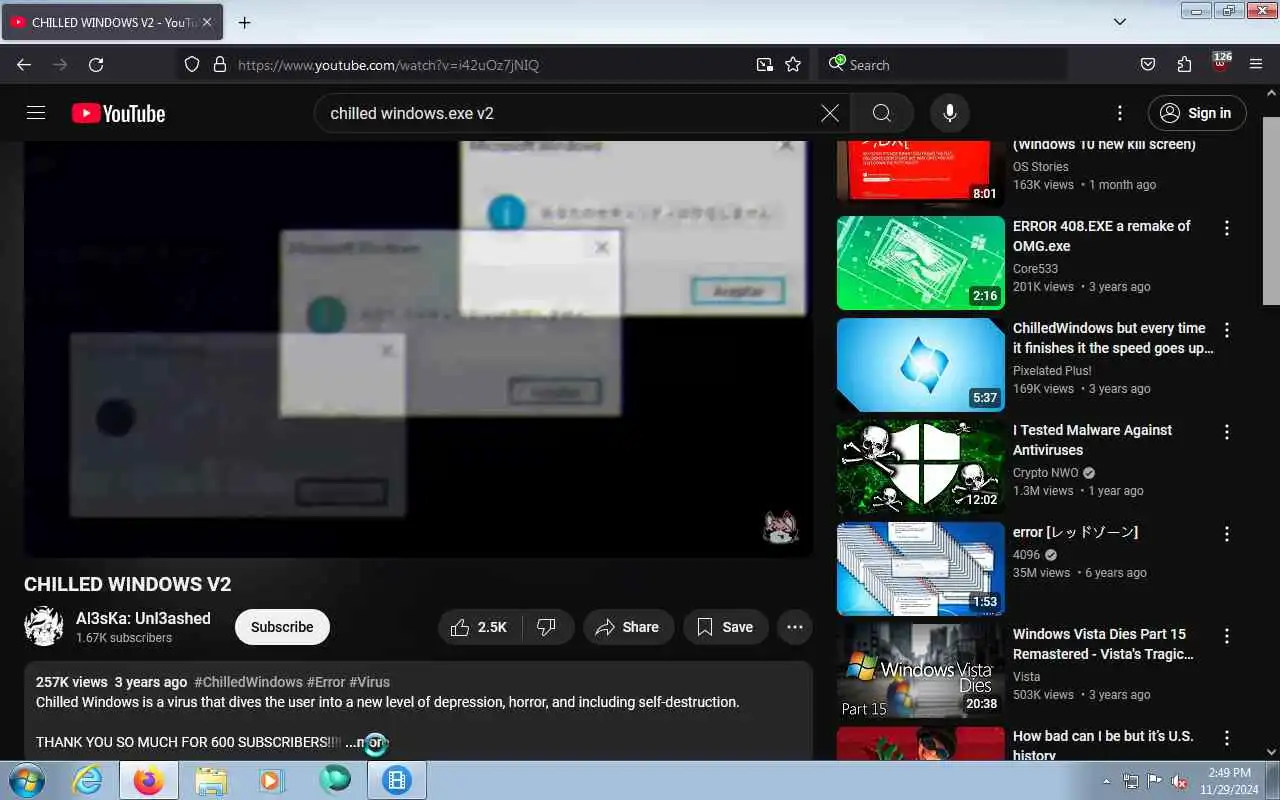Launch Internet Explorer from taskbar
Viewport: 1280px width, 800px height.
click(x=88, y=780)
